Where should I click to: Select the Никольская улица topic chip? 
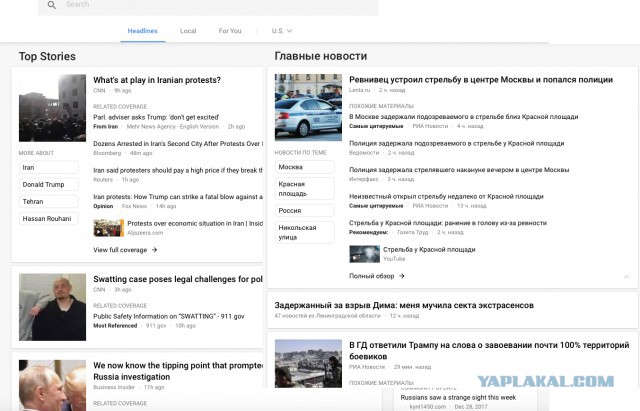304,232
